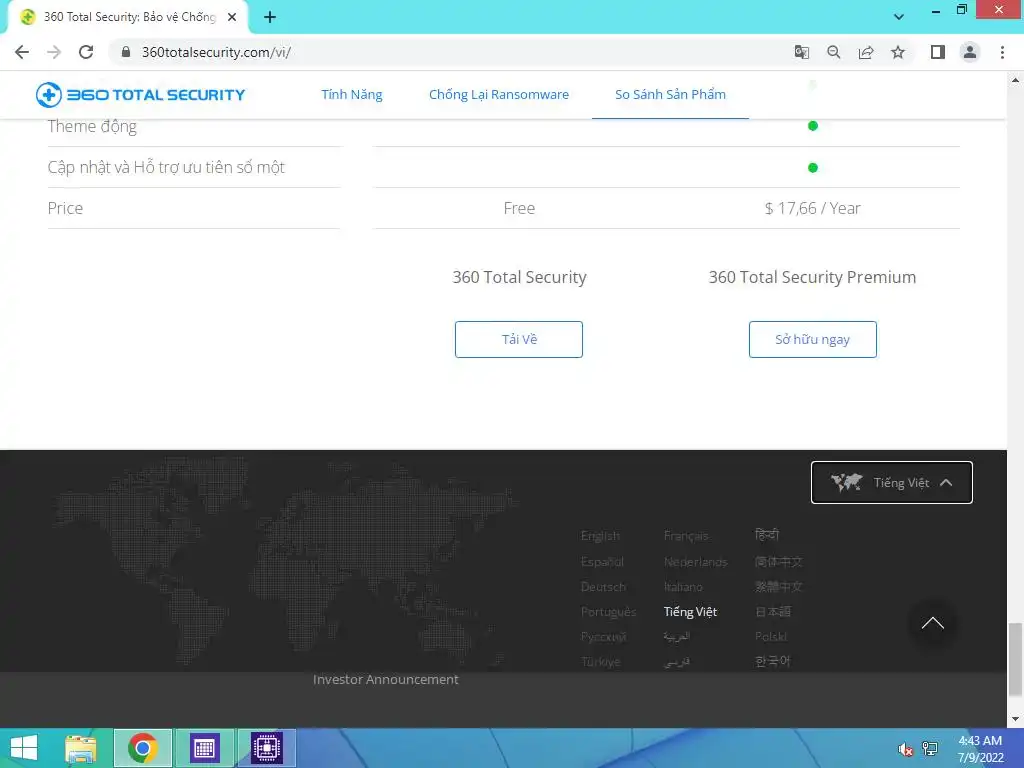This screenshot has width=1024, height=768.
Task: Click the 360 Total Security logo
Action: (x=140, y=95)
